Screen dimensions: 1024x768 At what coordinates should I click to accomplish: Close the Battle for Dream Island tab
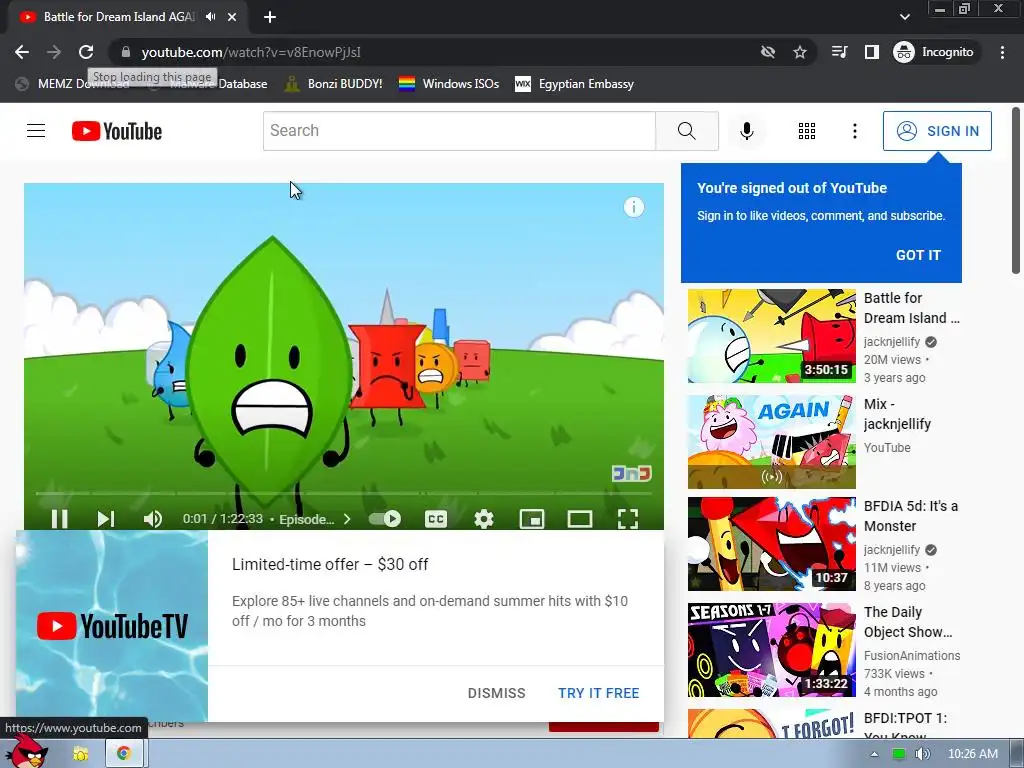click(232, 17)
